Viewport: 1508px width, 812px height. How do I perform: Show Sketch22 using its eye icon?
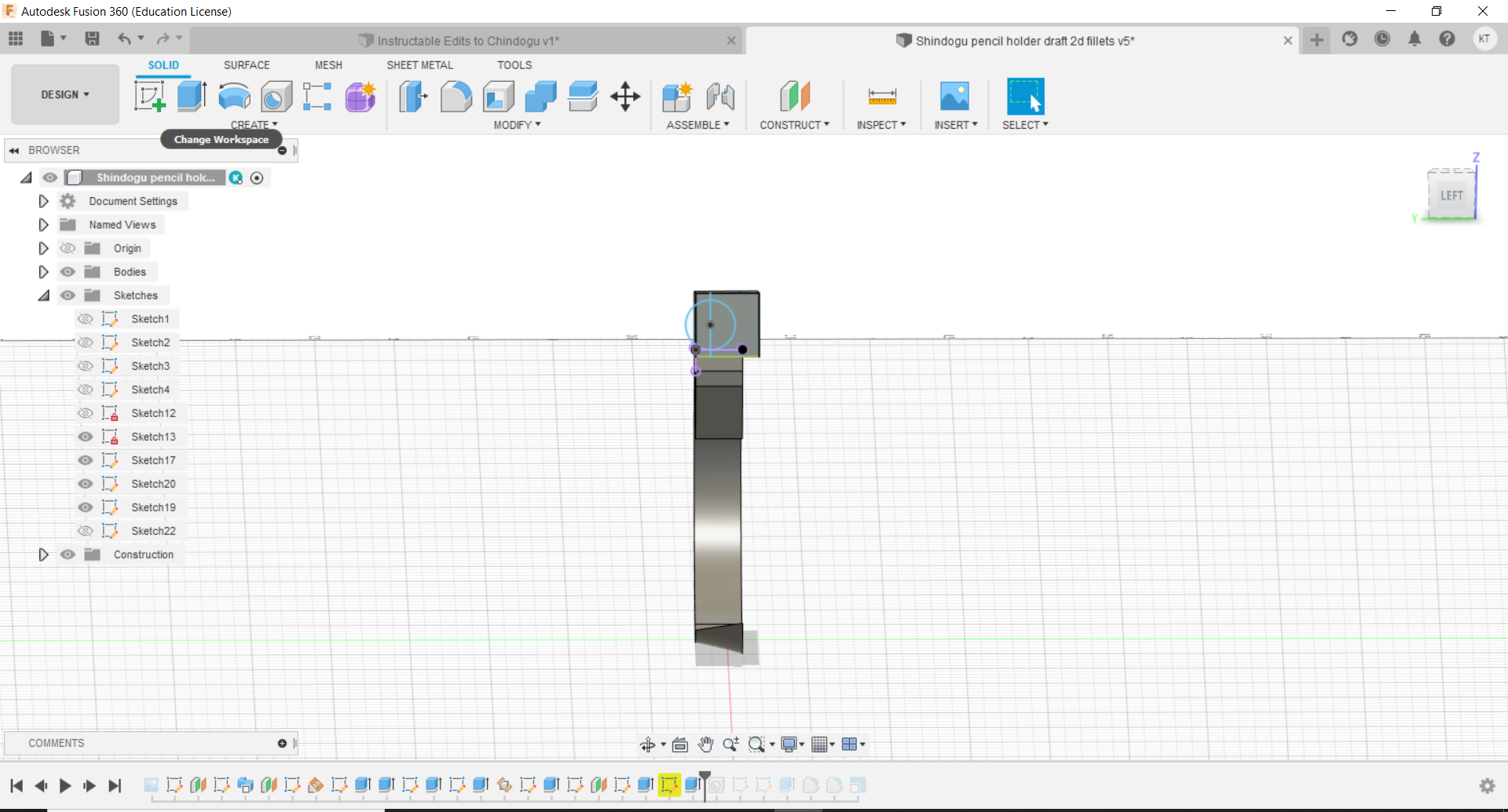coord(86,531)
